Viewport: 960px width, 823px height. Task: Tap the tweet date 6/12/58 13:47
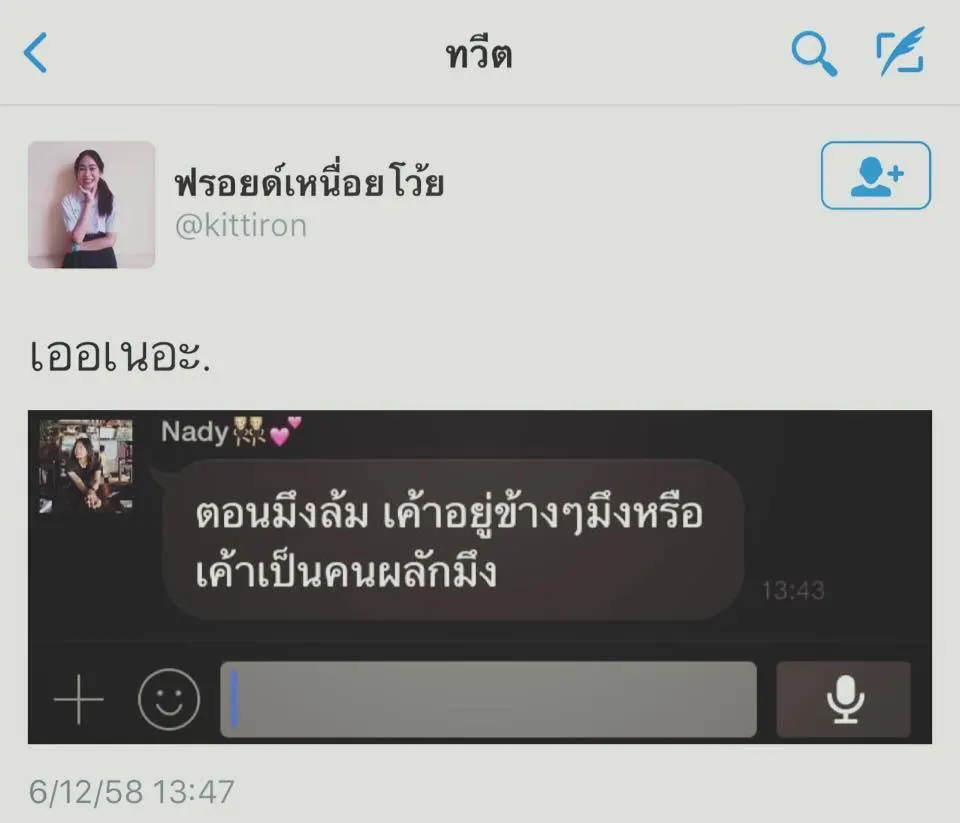pos(132,792)
